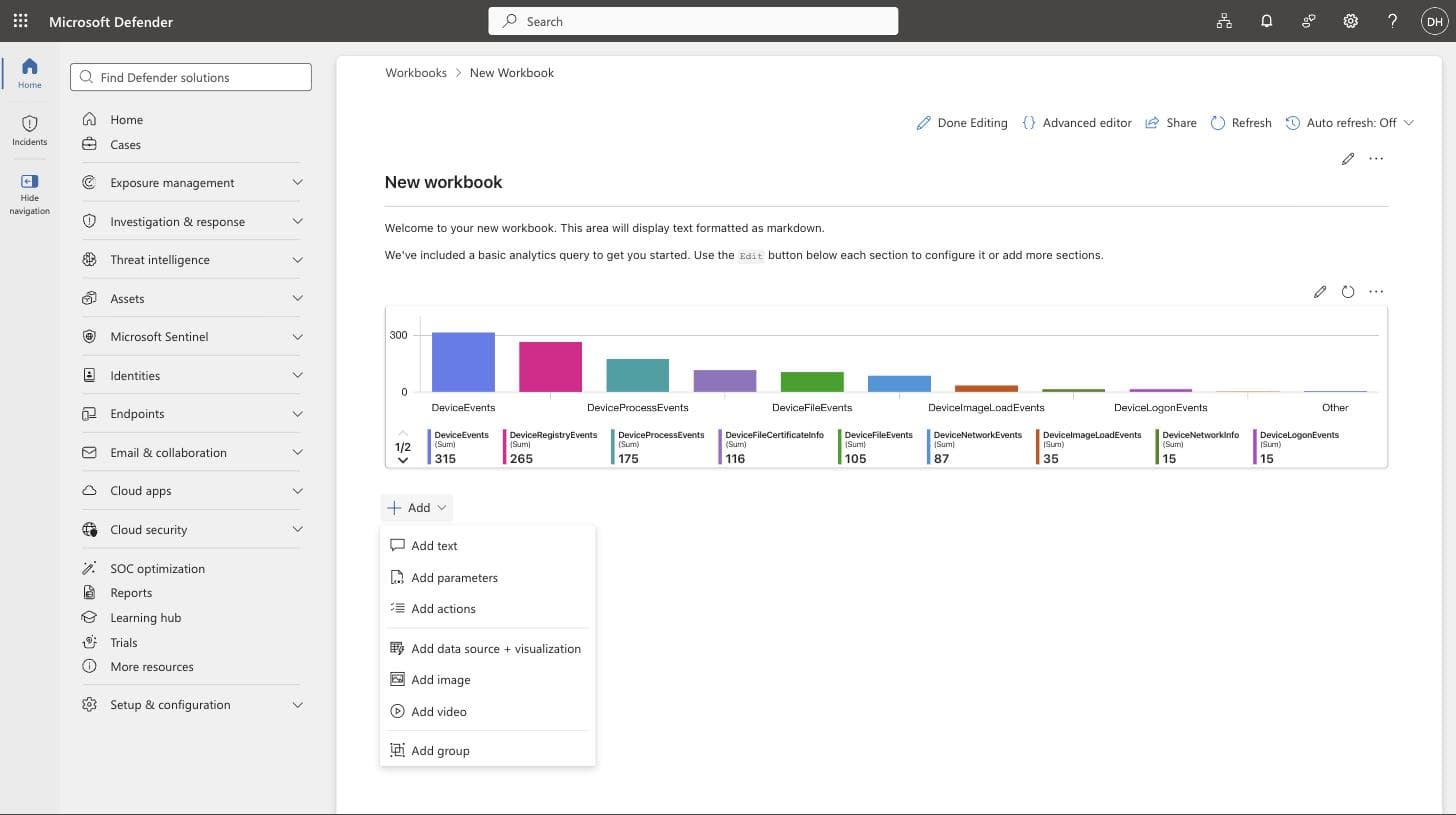The width and height of the screenshot is (1456, 815).
Task: Select Add text from the Add menu
Action: tap(488, 546)
